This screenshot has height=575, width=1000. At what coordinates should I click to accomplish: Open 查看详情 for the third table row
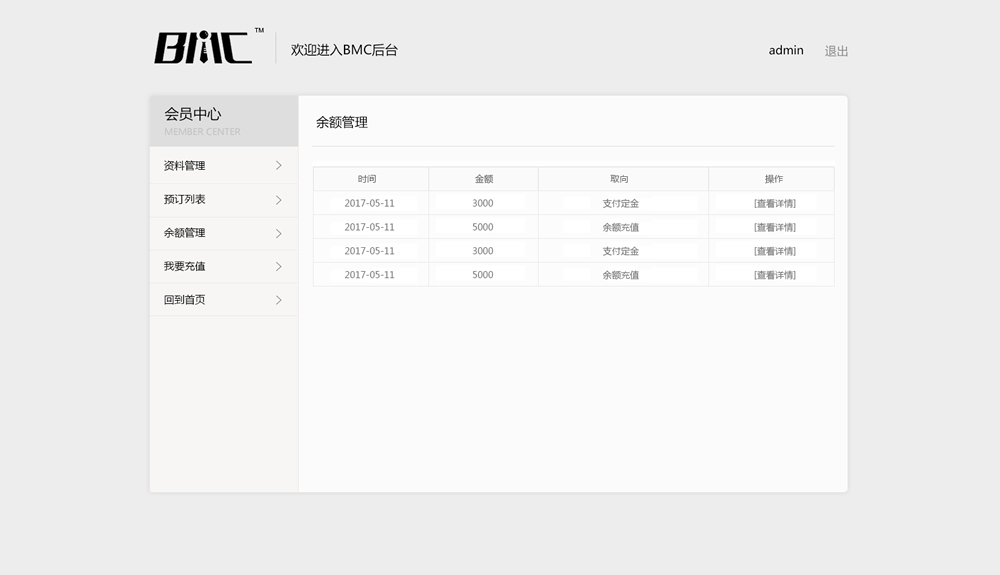(x=775, y=251)
